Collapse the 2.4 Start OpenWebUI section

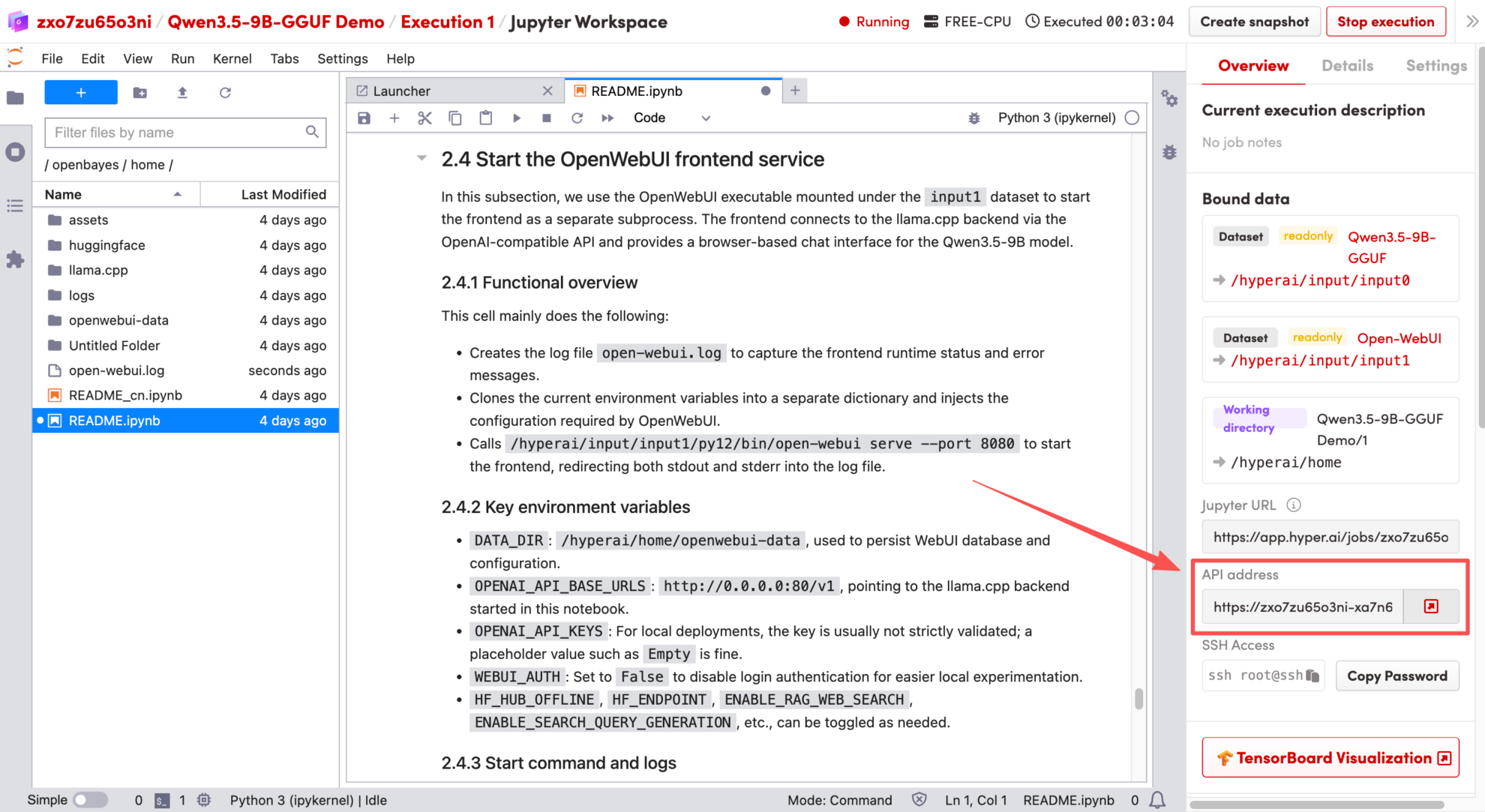point(421,158)
